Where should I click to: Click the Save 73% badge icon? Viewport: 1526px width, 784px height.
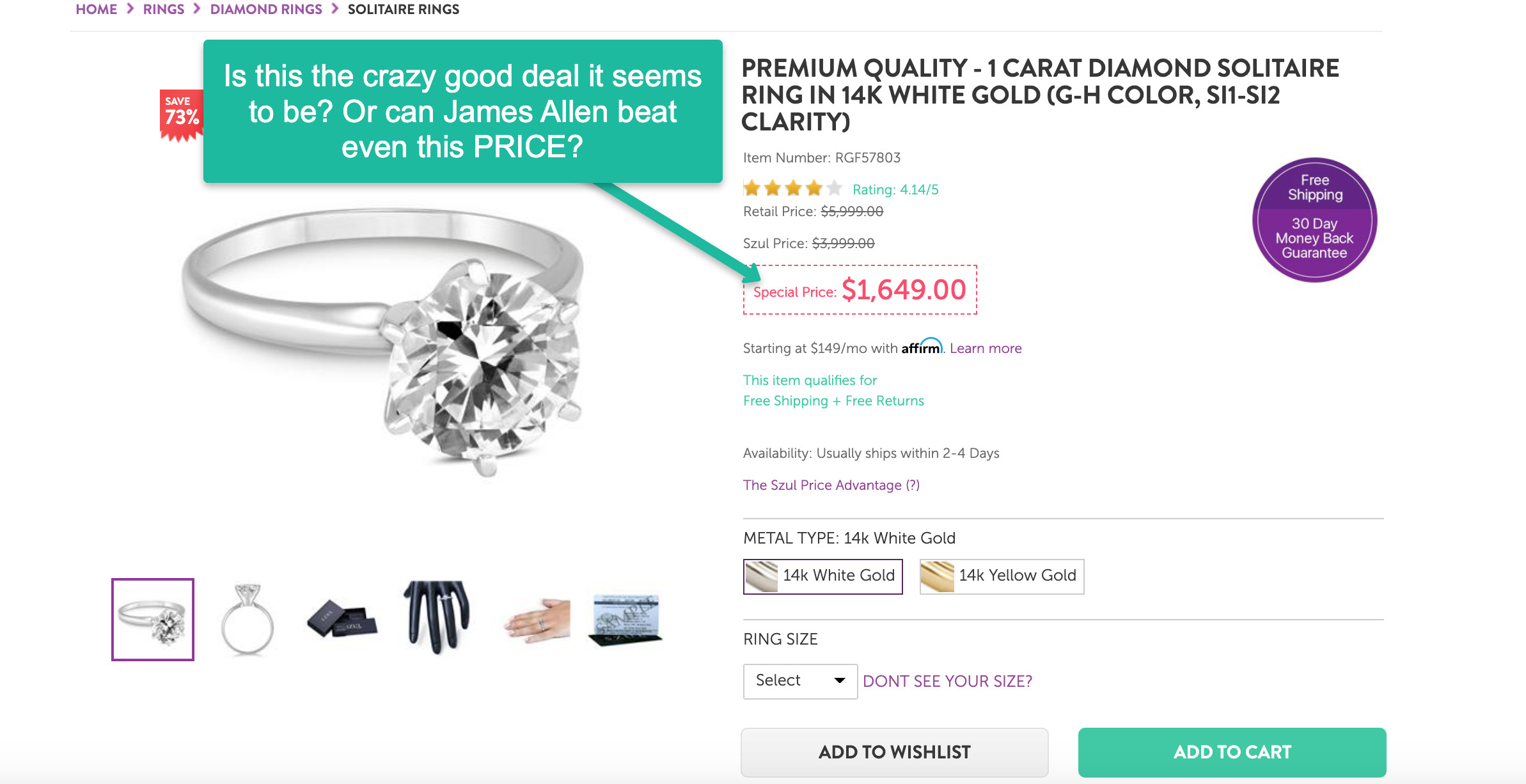pyautogui.click(x=181, y=114)
